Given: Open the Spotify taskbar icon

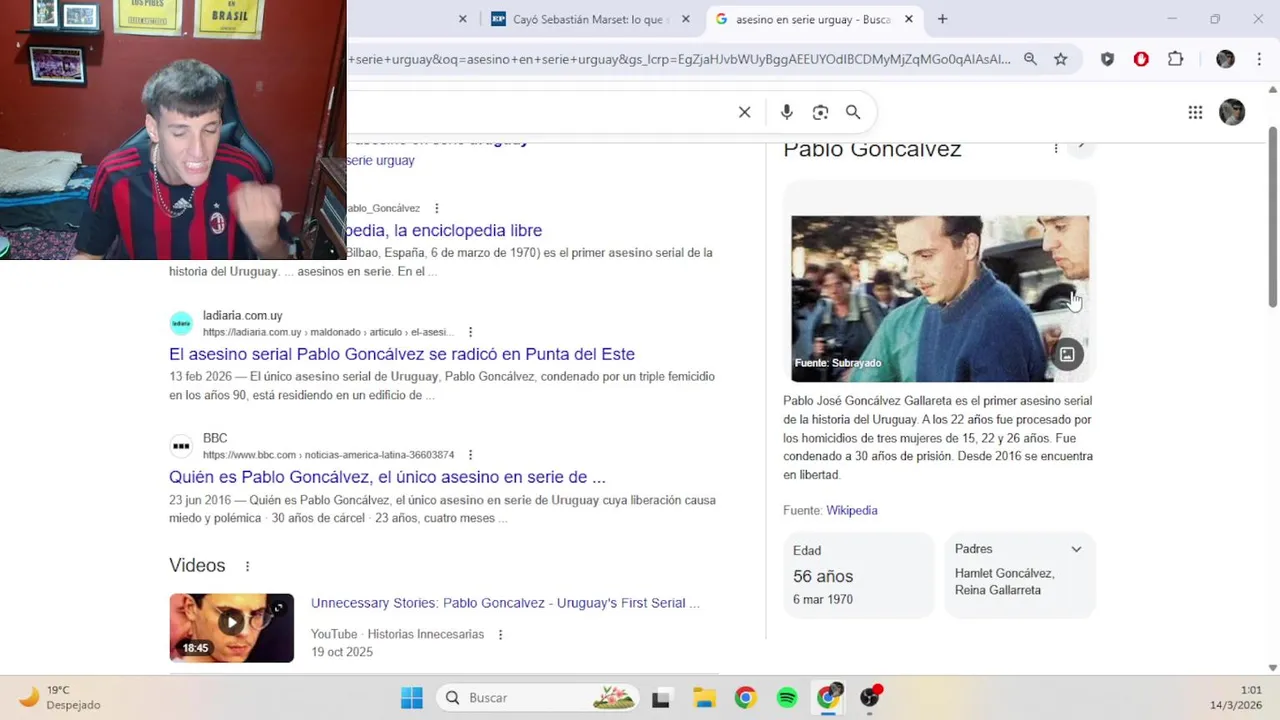Looking at the screenshot, I should (x=787, y=698).
